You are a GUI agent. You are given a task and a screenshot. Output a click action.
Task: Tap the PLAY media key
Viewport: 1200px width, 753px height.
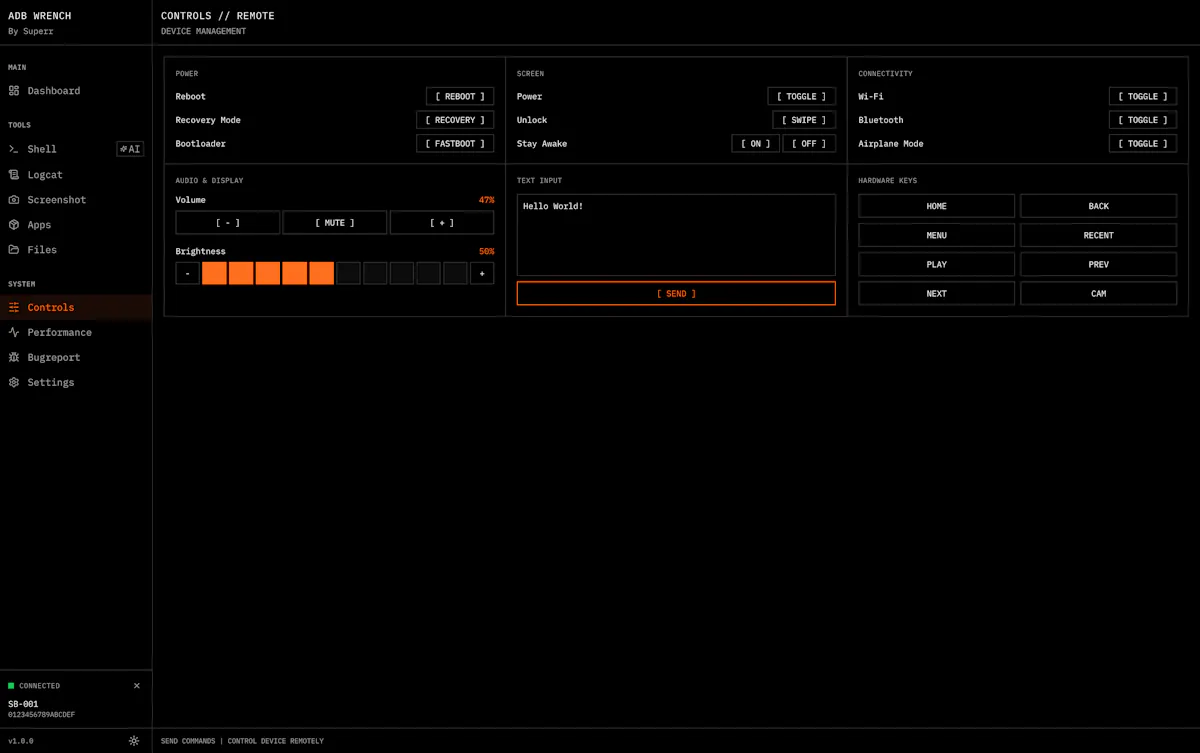[x=937, y=264]
